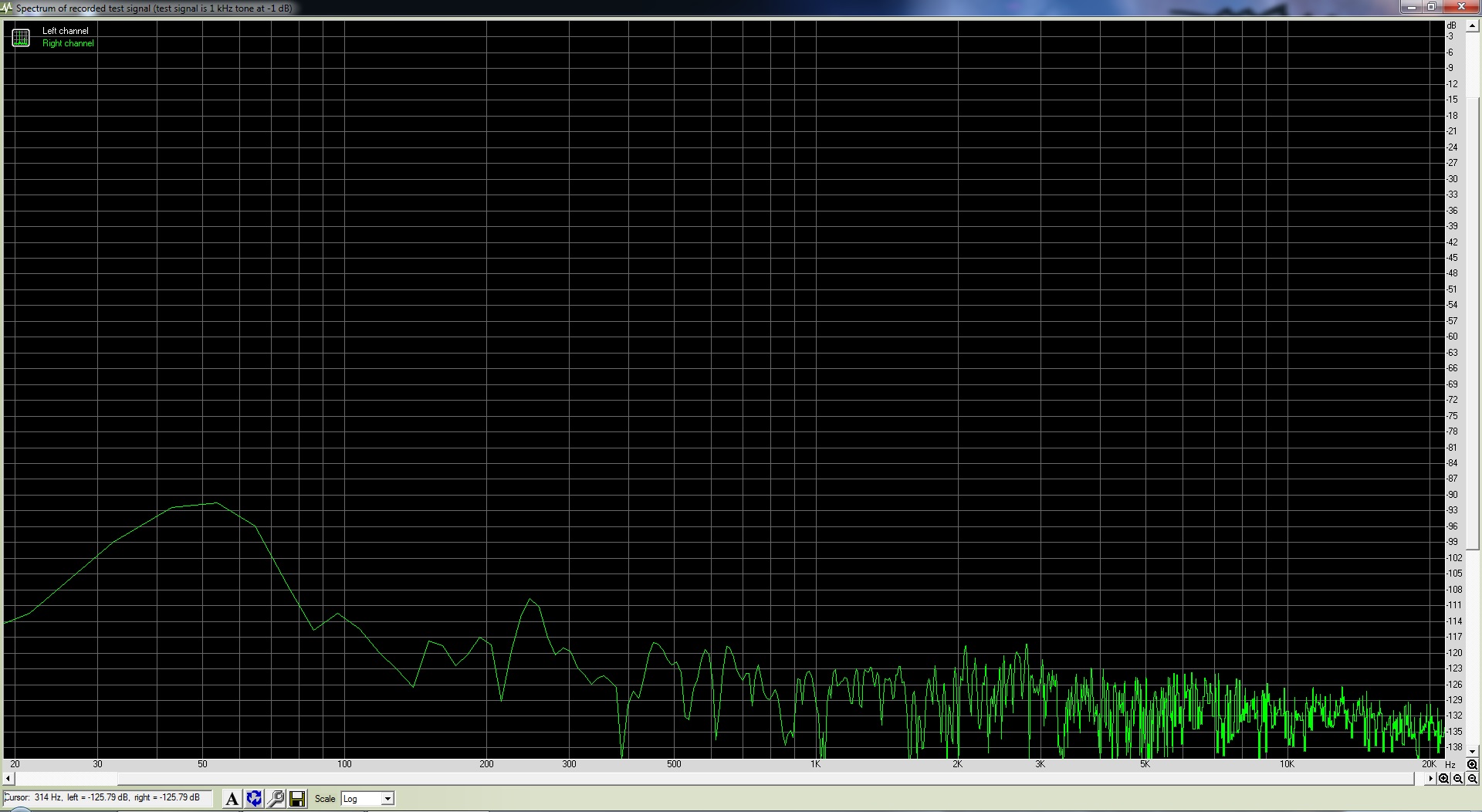The width and height of the screenshot is (1482, 812).
Task: Click the '-138' dB axis label
Action: click(x=1453, y=747)
